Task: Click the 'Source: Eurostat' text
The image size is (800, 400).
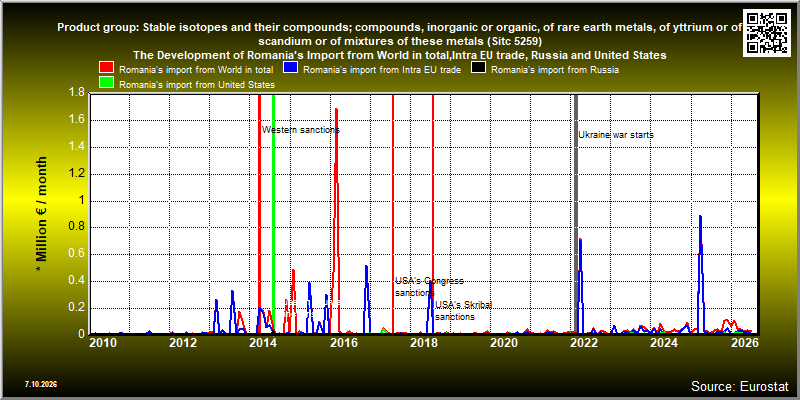Action: coord(740,386)
